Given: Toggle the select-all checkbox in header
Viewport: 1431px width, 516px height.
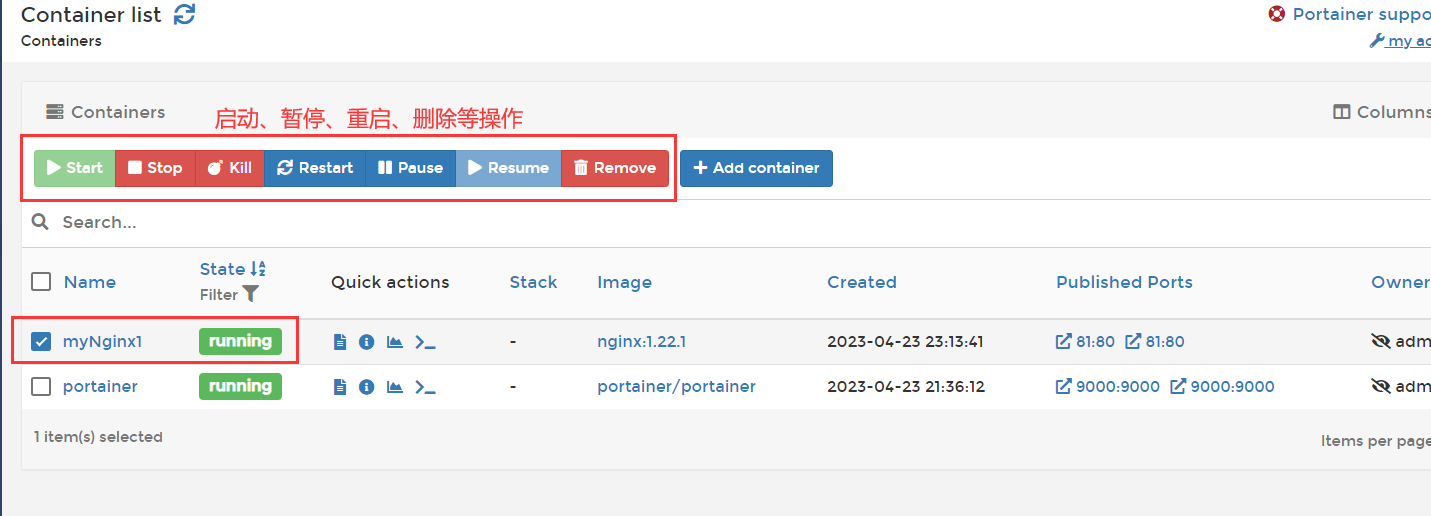Looking at the screenshot, I should [x=41, y=282].
